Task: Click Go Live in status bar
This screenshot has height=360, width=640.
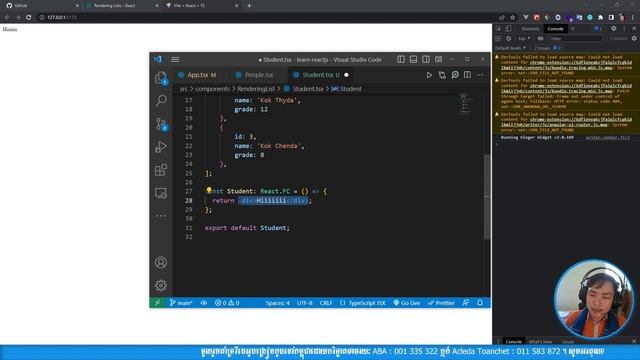Action: [407, 303]
